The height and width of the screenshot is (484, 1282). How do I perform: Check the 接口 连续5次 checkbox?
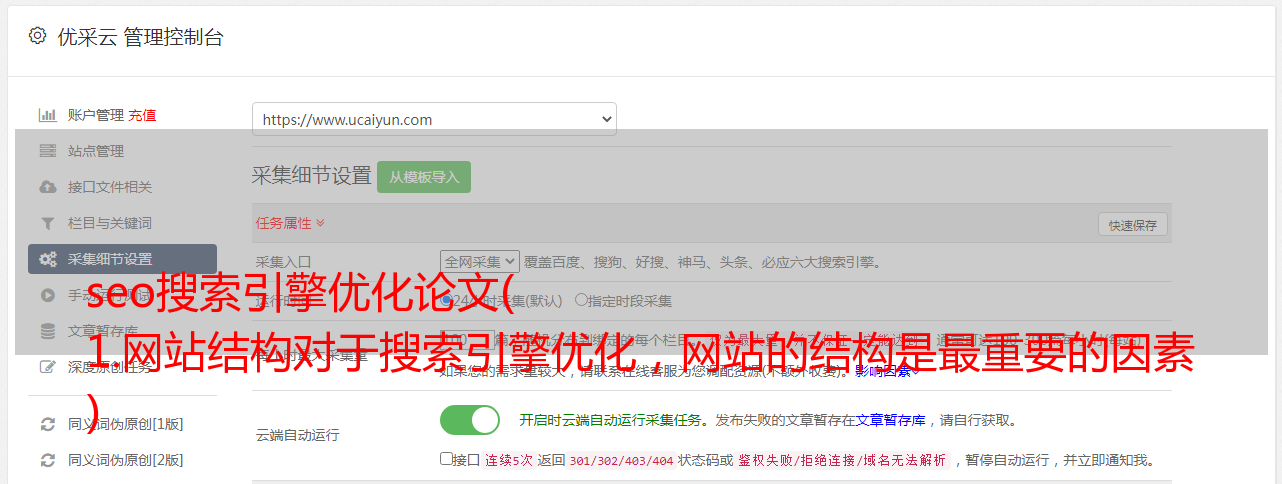pos(446,459)
